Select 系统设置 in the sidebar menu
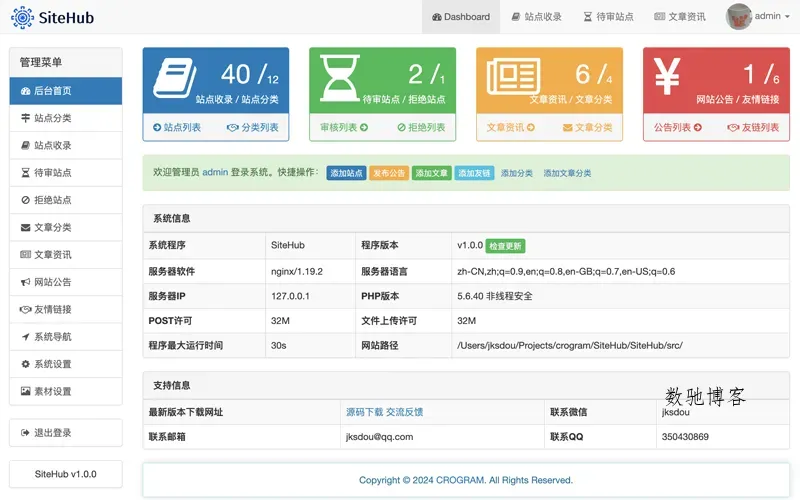Viewport: 800px width, 500px height. (x=66, y=364)
